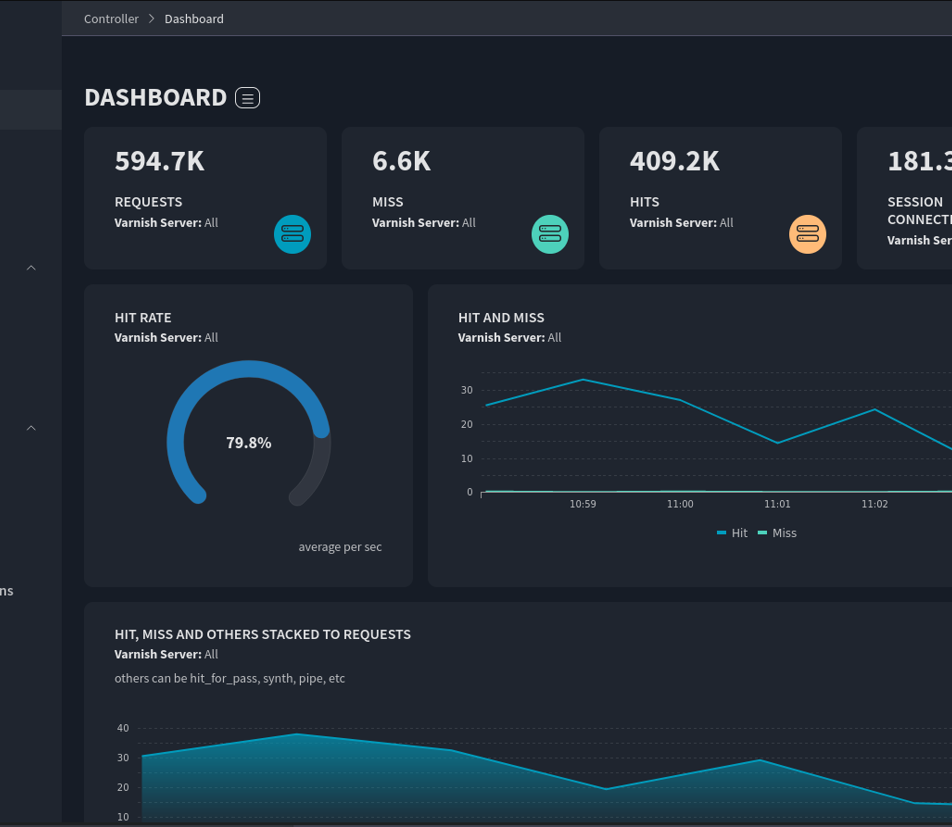Collapse the upper sidebar section chevron

click(x=31, y=268)
